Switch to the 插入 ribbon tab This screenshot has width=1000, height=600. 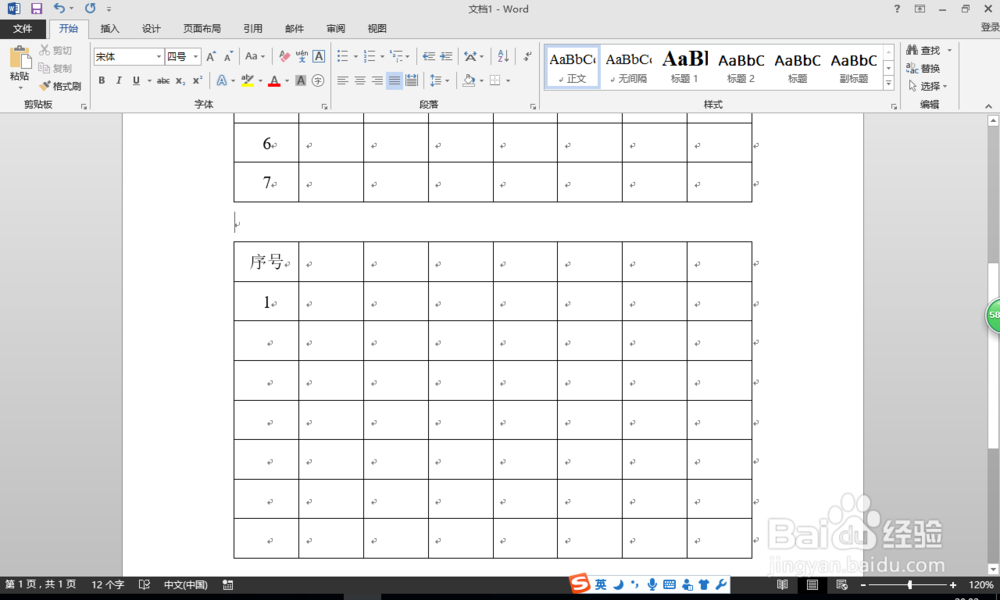[x=110, y=28]
